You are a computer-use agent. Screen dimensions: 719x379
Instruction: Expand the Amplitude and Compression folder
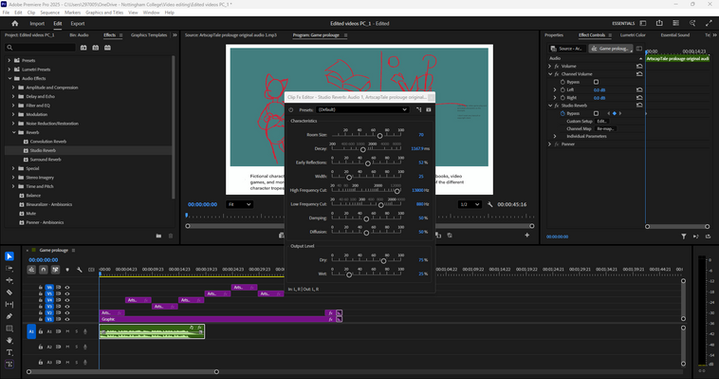click(13, 88)
